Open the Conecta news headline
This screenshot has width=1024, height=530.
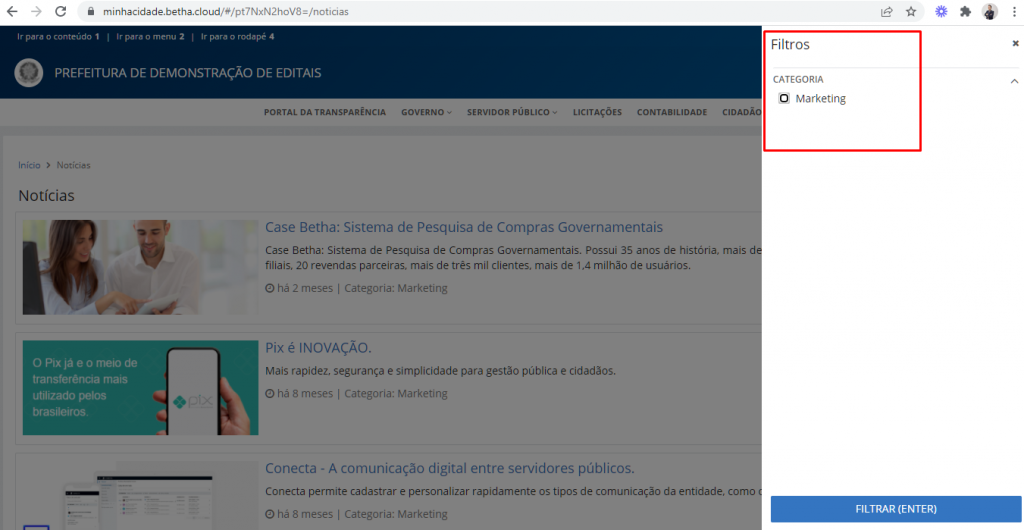point(450,469)
